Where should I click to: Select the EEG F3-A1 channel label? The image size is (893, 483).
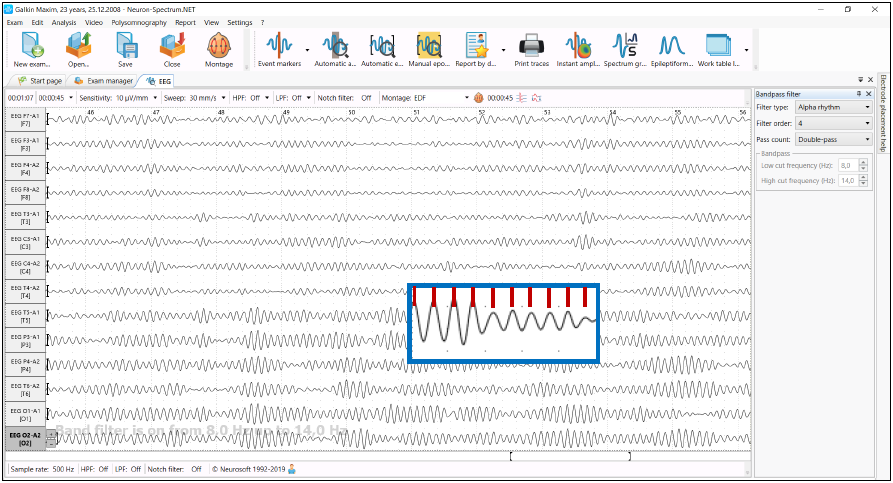coord(25,144)
